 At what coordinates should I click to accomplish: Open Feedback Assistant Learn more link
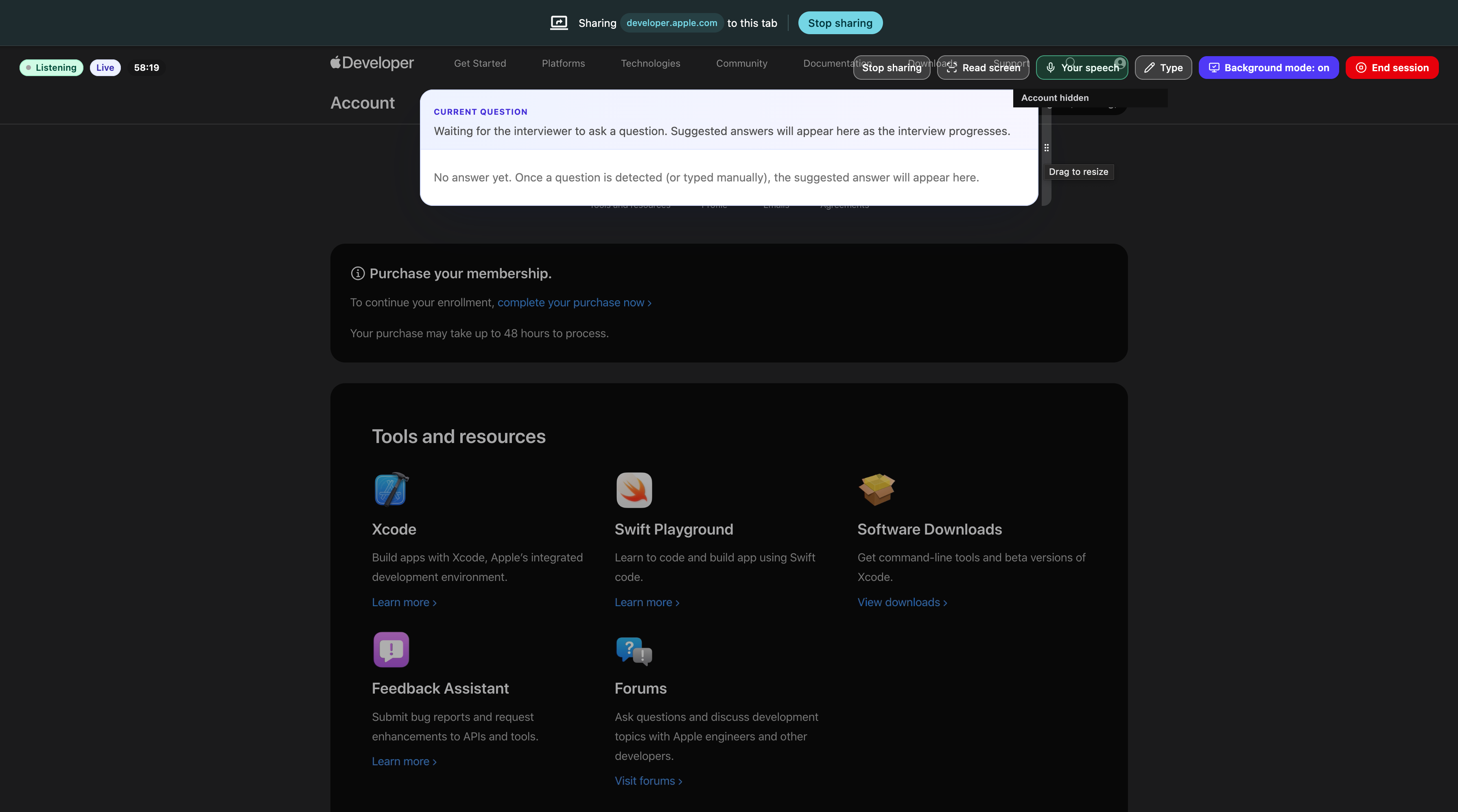click(404, 761)
